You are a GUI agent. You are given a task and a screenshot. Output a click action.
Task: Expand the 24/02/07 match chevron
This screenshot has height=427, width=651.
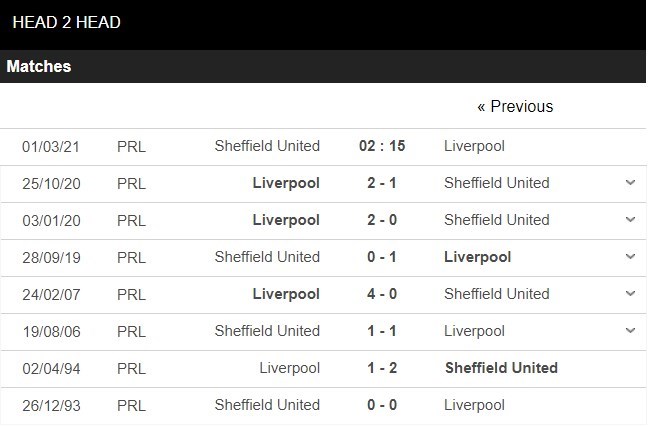click(x=630, y=294)
